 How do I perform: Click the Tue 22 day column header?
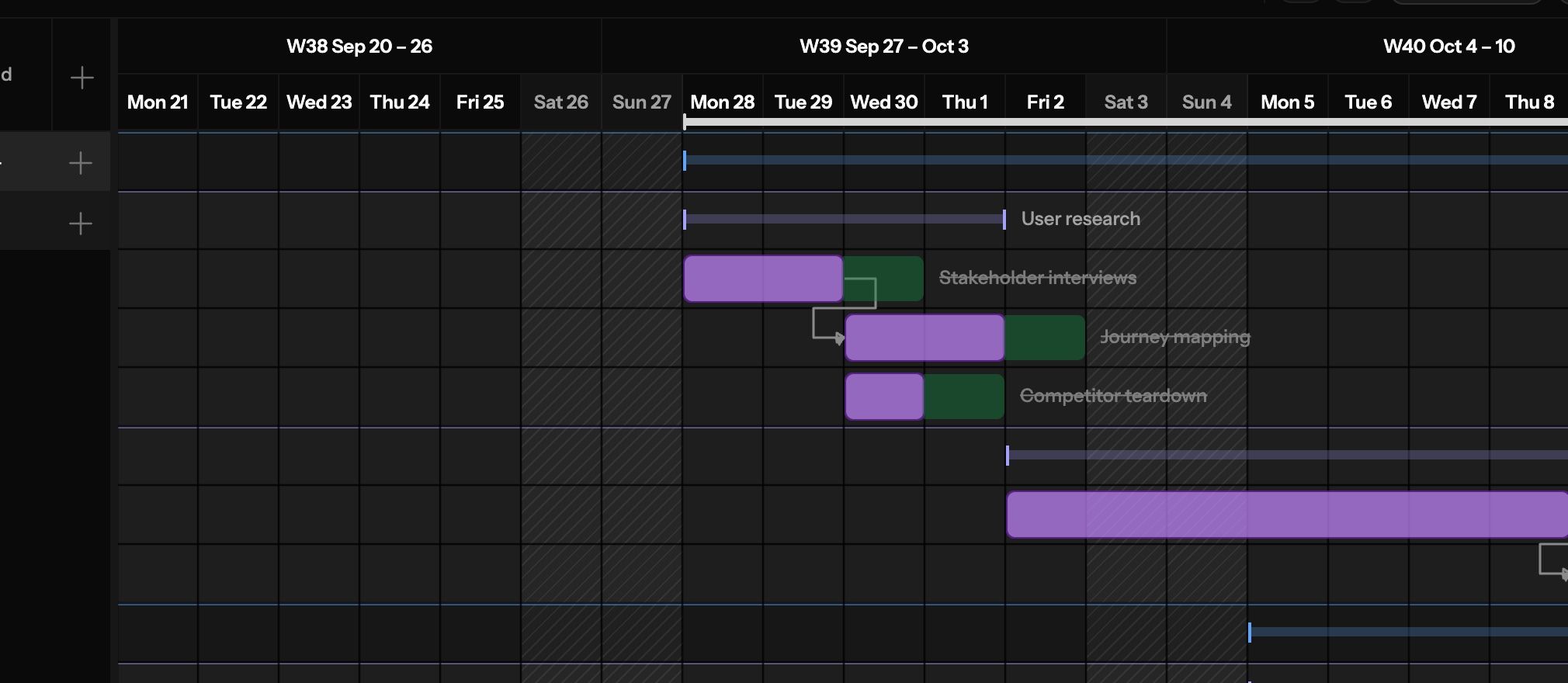(238, 102)
